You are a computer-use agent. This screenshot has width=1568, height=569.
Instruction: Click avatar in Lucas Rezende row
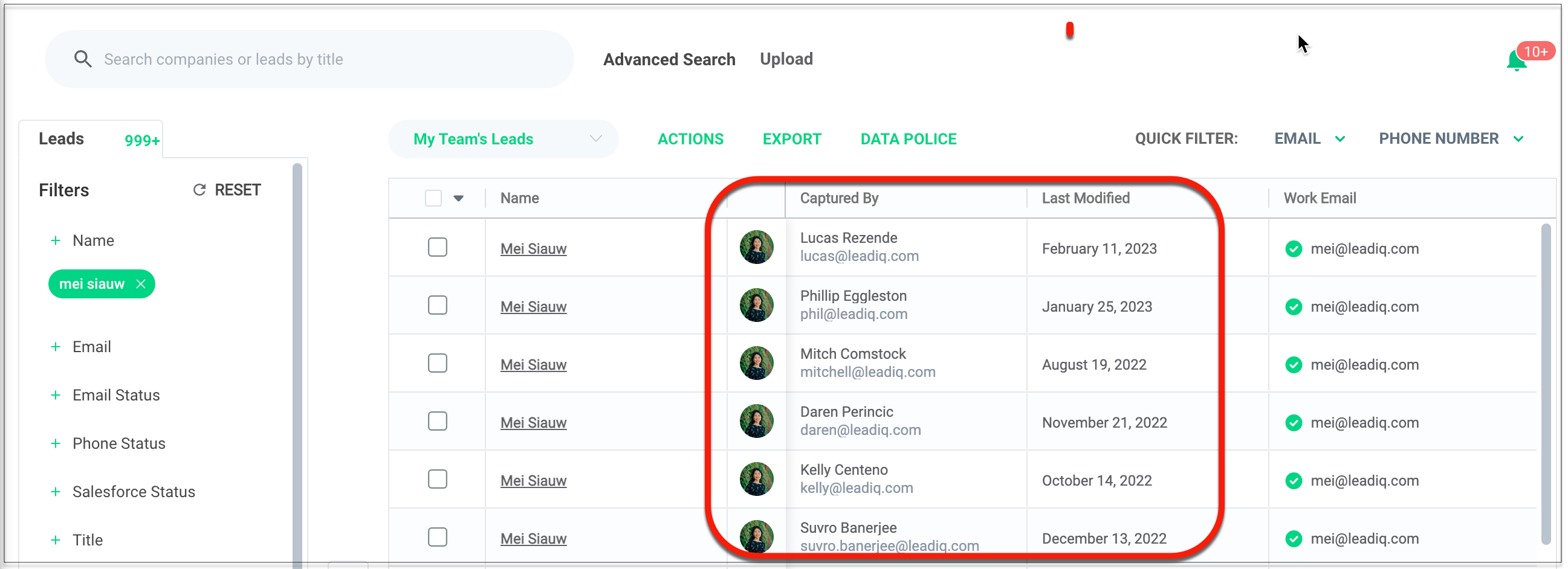[756, 247]
